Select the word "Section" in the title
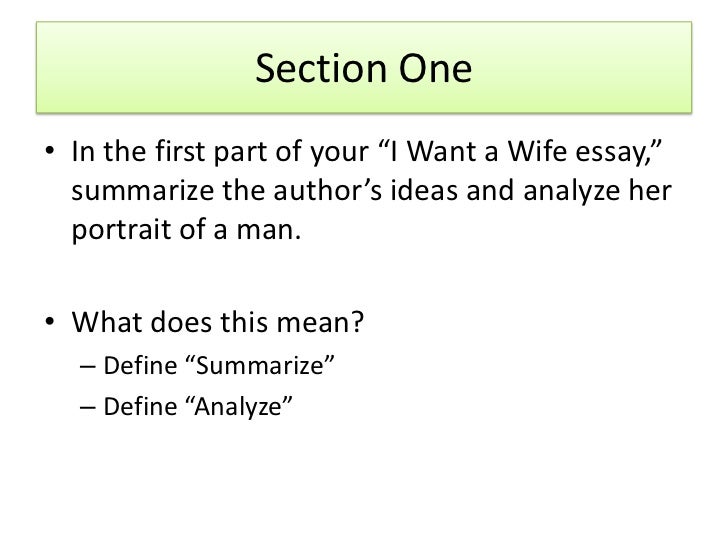The width and height of the screenshot is (728, 546). pos(321,68)
